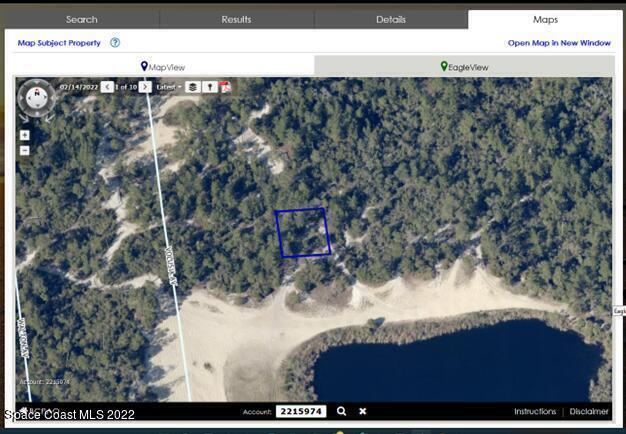Expand the Latest dropdown

169,87
